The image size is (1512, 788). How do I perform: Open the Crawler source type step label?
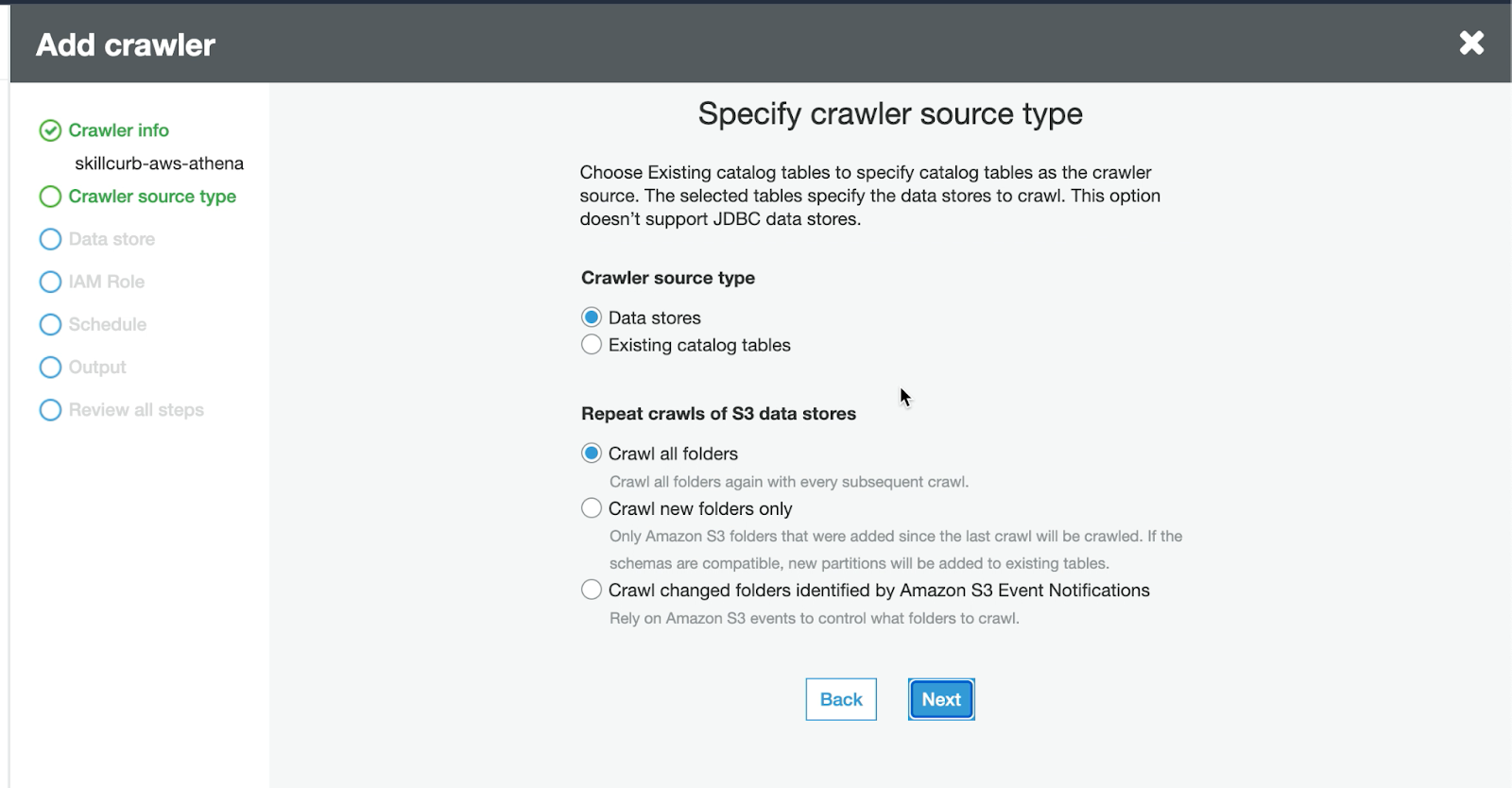(152, 197)
